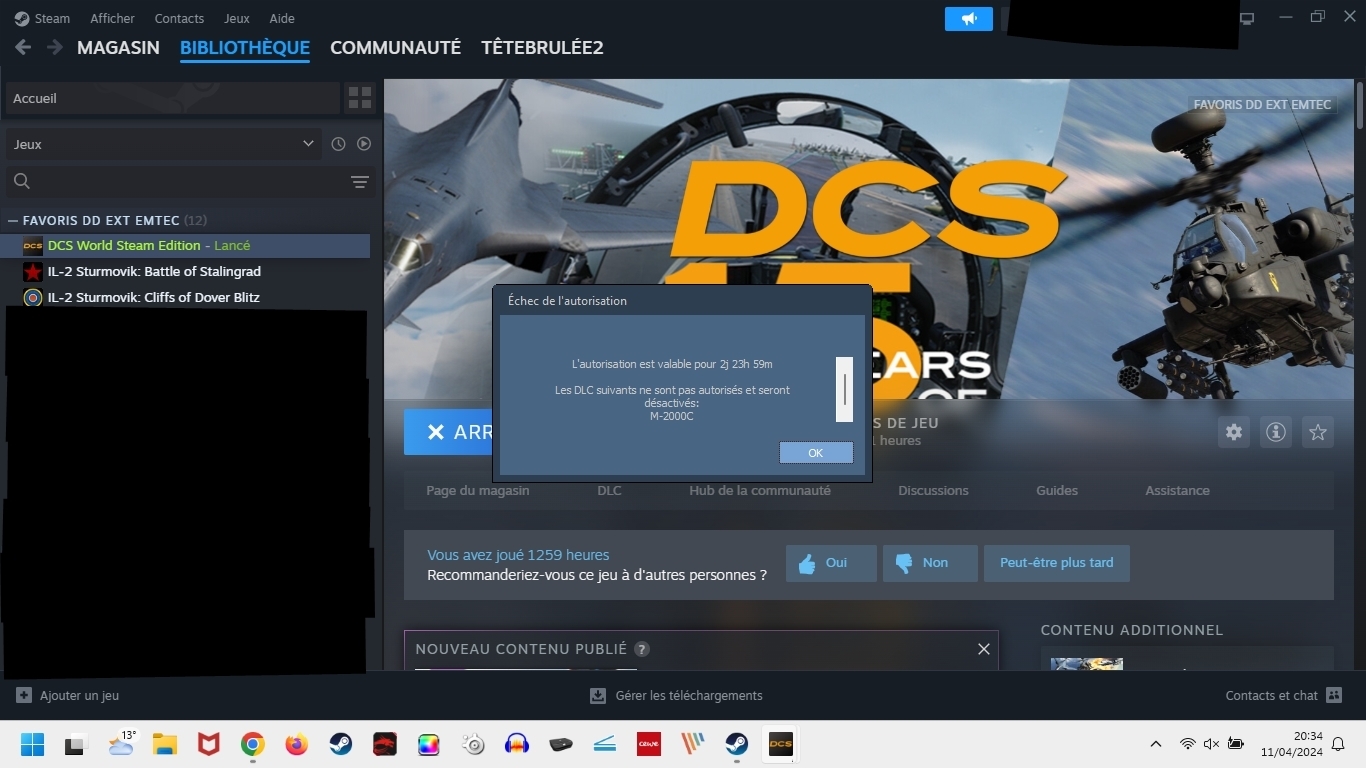
Task: Open Firefox from the taskbar
Action: point(296,744)
